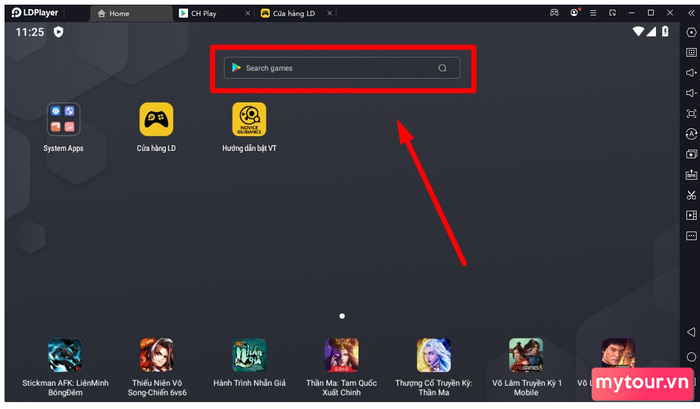The image size is (700, 409).
Task: Open keyboard mapping icon in sidebar
Action: [x=691, y=53]
